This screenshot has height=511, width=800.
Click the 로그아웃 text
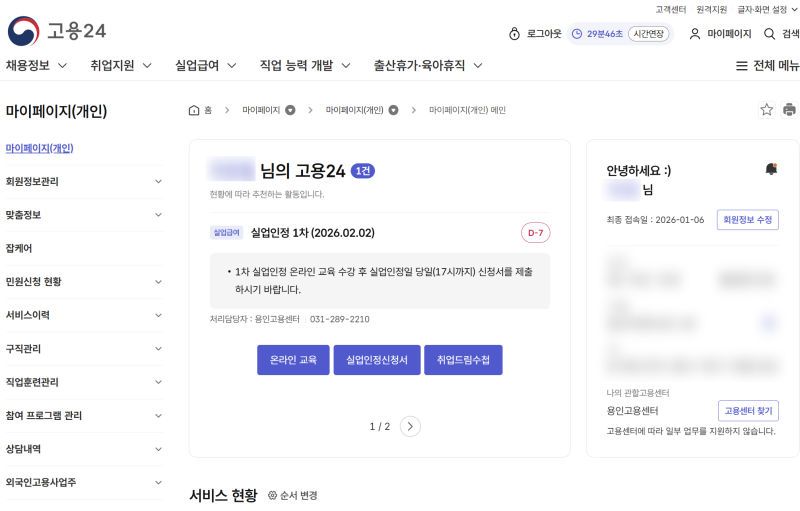pyautogui.click(x=544, y=34)
